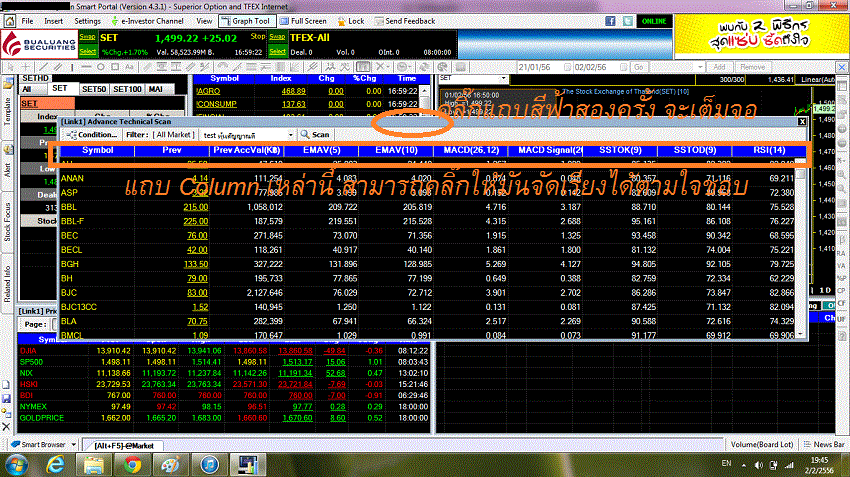This screenshot has width=850, height=477.
Task: Click BBL previous price 215.00 link
Action: click(x=195, y=207)
